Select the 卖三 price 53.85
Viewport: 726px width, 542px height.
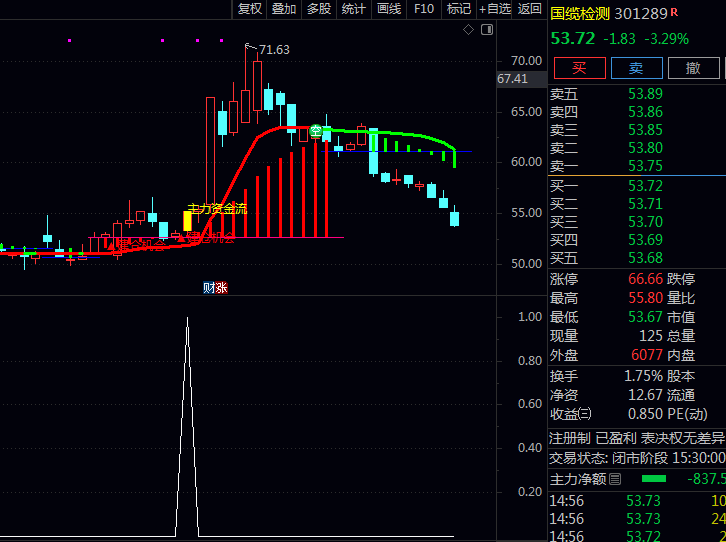click(x=645, y=130)
